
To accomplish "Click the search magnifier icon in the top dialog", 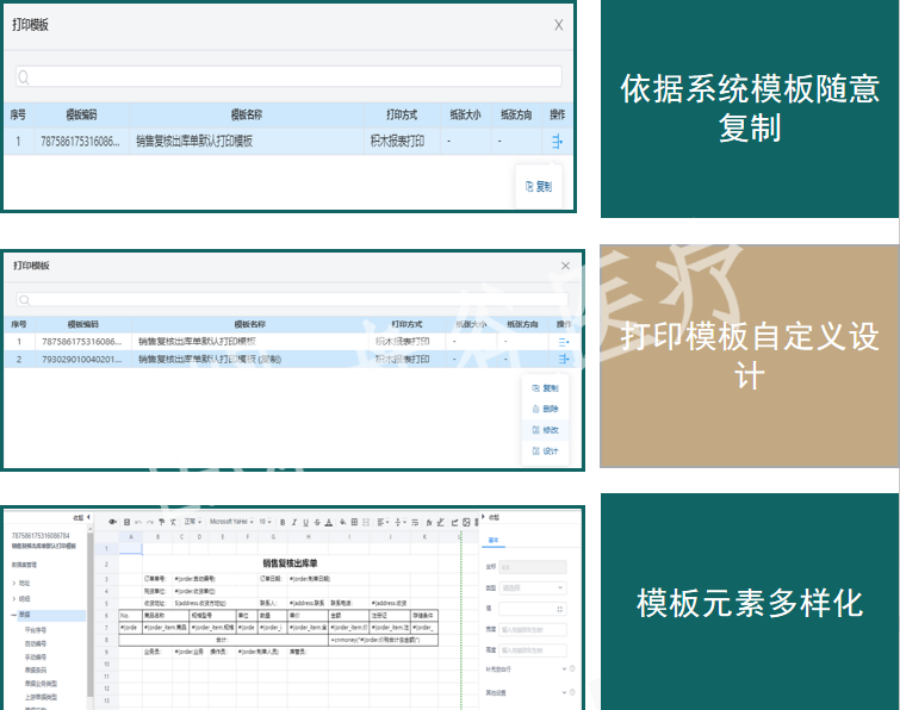I will click(x=24, y=77).
